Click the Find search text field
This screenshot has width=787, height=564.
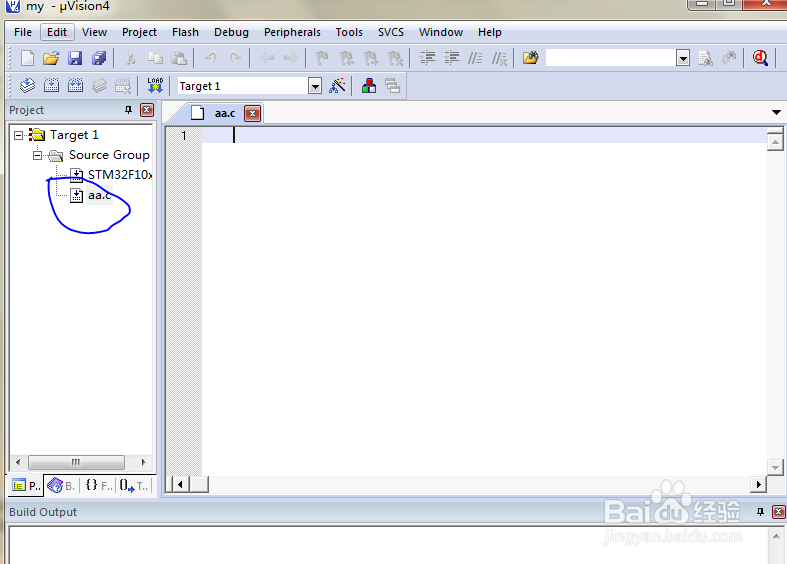pos(611,58)
